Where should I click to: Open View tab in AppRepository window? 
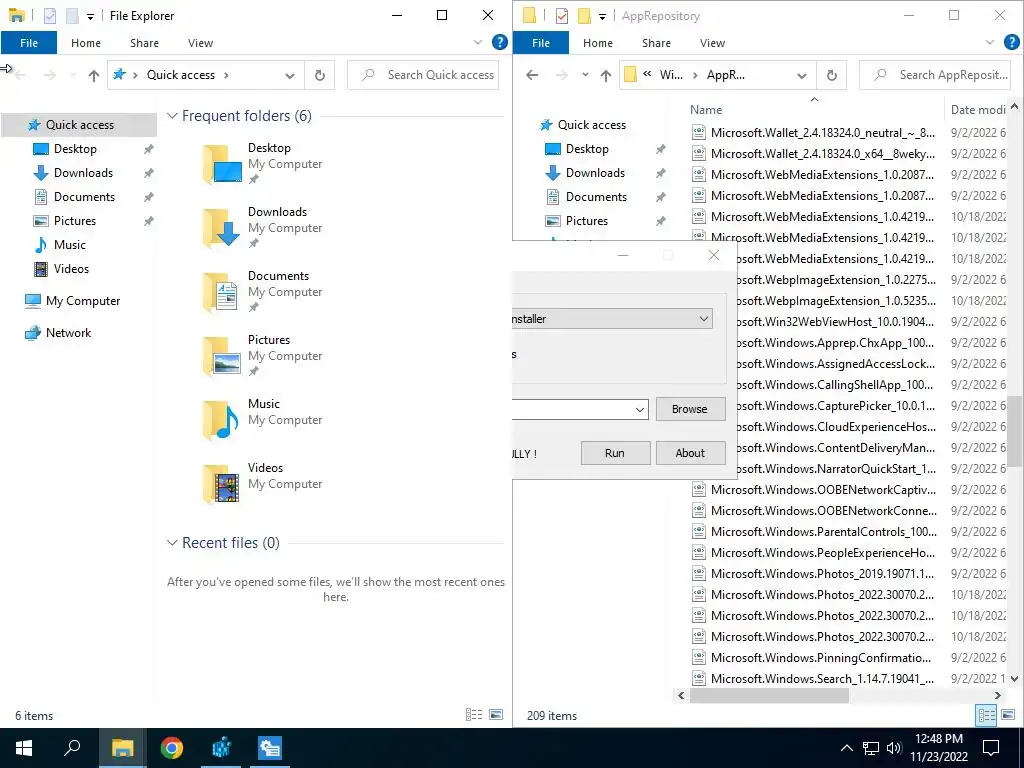pos(712,43)
